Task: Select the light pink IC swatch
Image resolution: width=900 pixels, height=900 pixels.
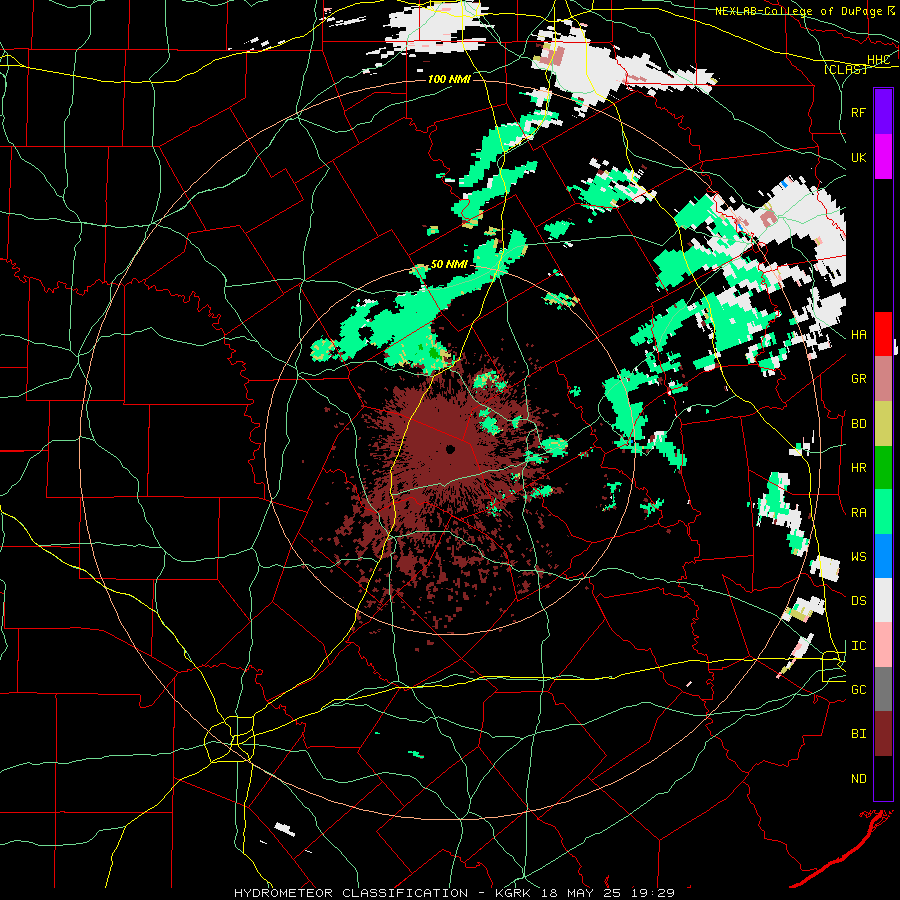Action: [x=883, y=645]
